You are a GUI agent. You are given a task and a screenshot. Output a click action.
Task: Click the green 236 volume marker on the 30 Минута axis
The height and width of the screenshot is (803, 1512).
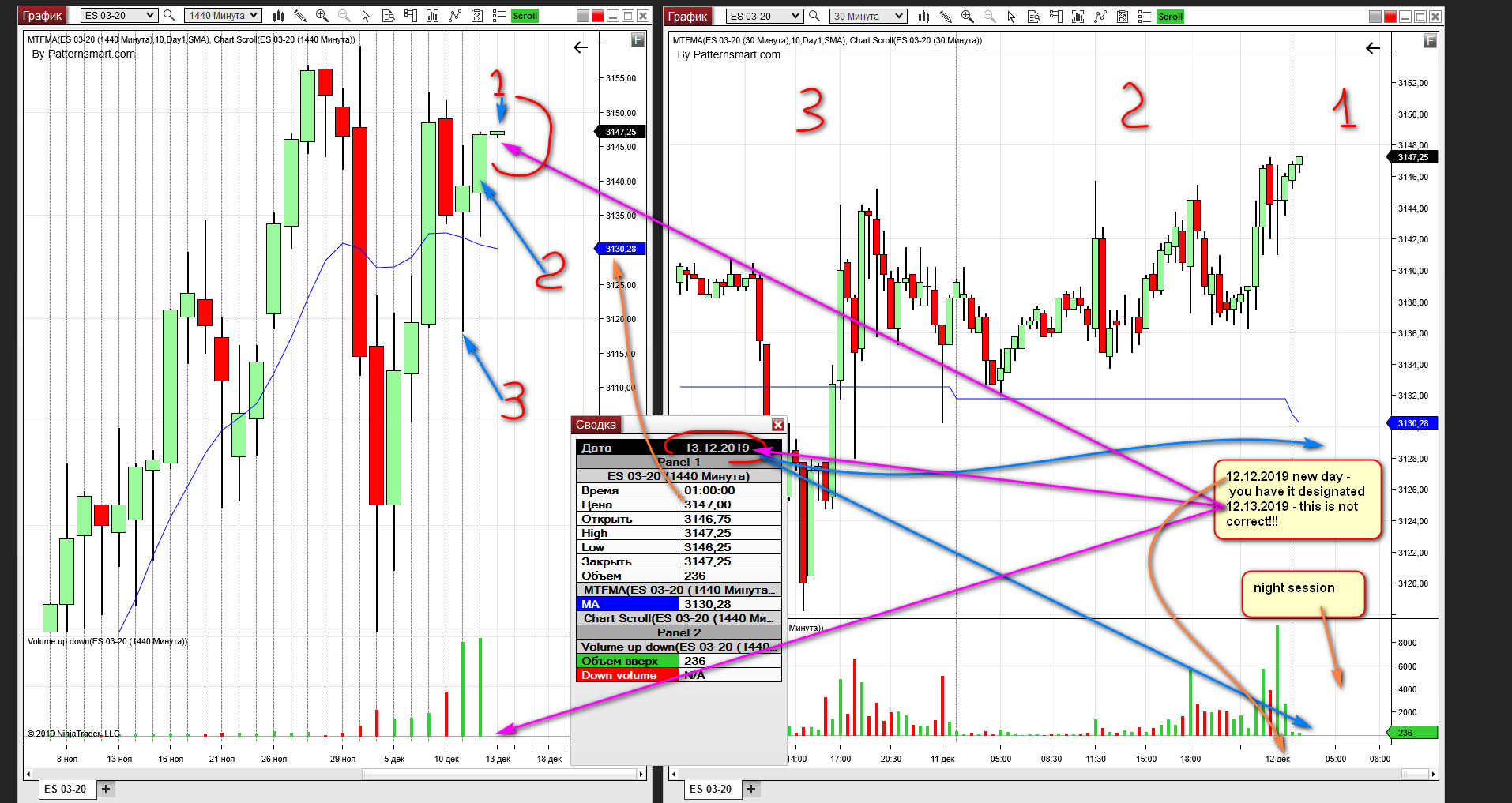1413,733
